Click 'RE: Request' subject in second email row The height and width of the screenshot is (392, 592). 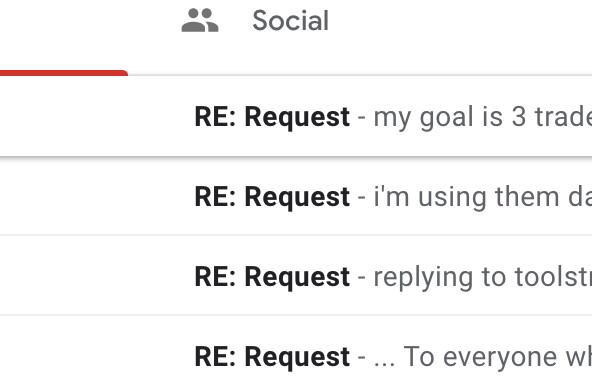click(272, 196)
